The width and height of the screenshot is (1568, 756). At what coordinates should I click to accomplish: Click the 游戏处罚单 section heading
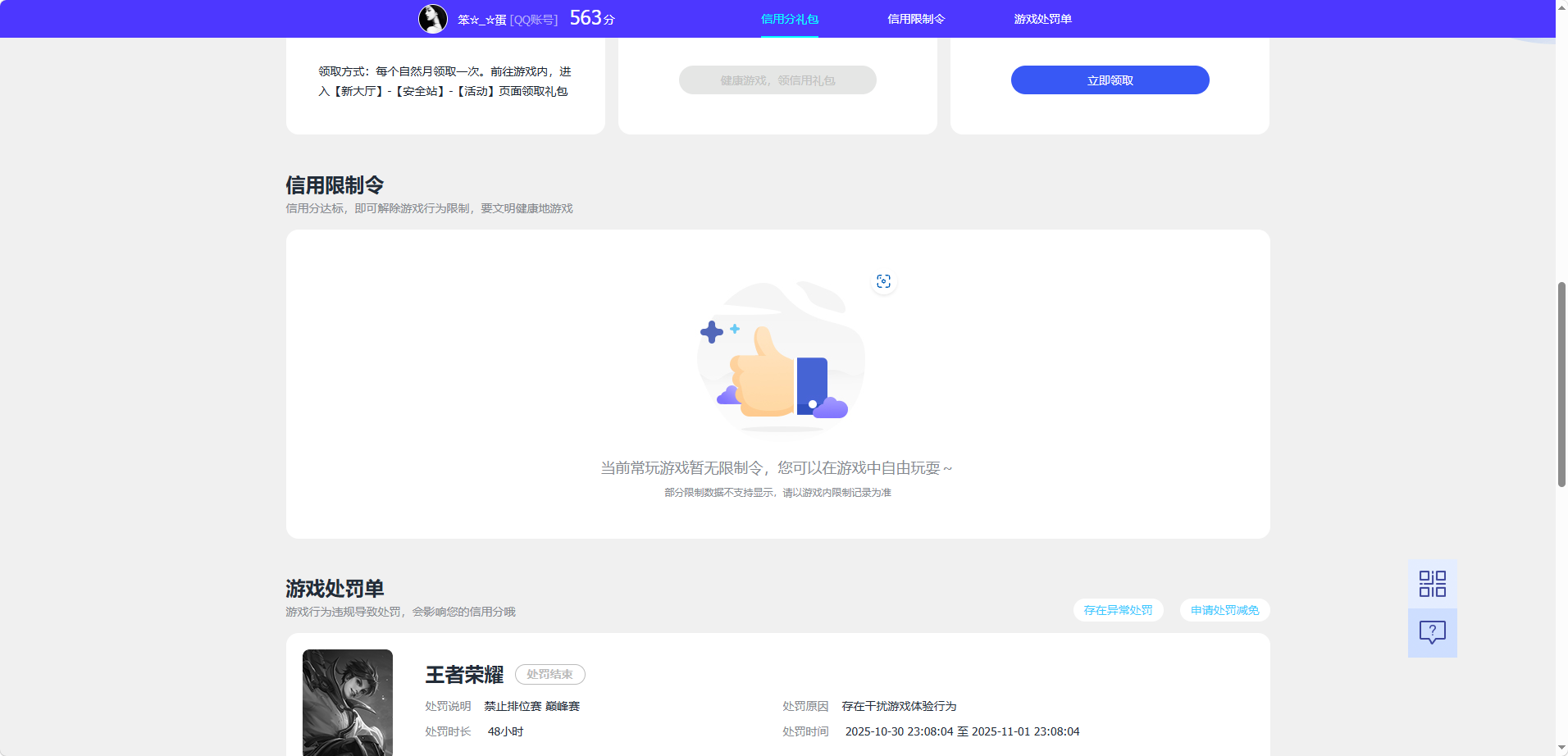[x=335, y=589]
